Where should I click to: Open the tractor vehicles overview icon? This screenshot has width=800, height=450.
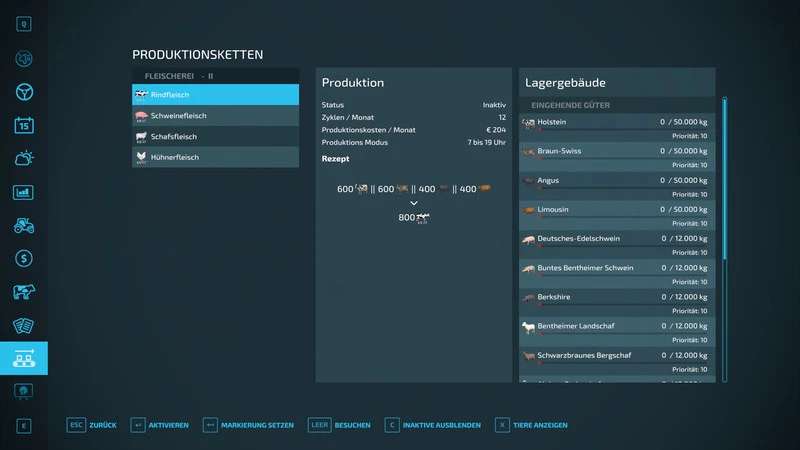pos(24,225)
